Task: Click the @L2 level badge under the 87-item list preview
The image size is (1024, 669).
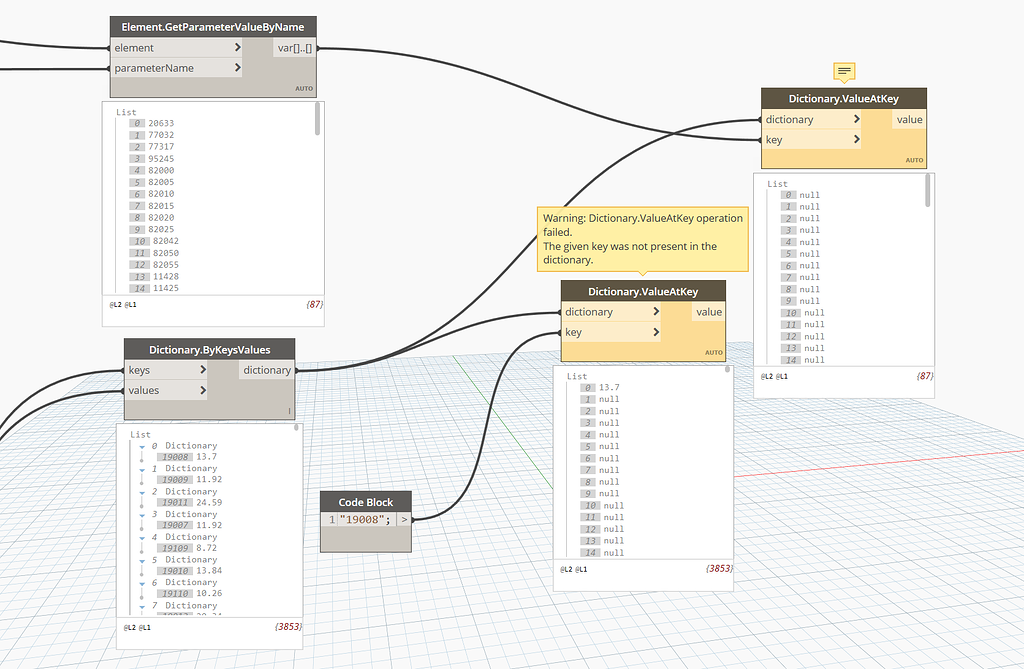Action: pyautogui.click(x=115, y=303)
